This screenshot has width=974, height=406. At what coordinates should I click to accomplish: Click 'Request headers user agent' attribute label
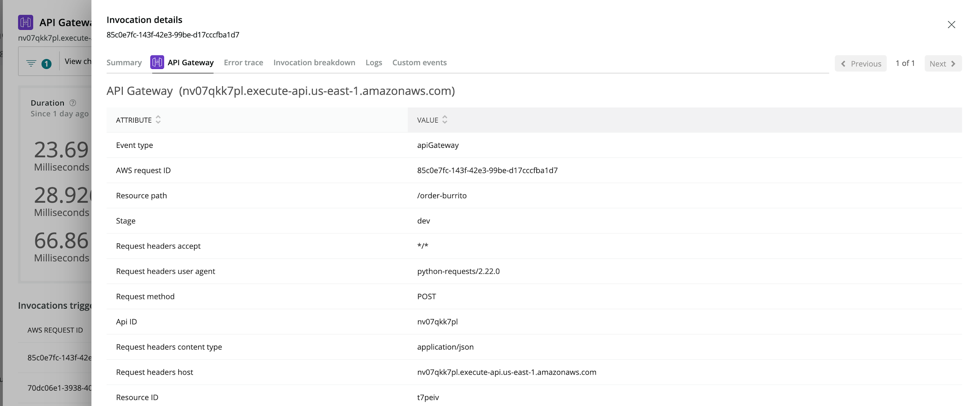coord(166,271)
